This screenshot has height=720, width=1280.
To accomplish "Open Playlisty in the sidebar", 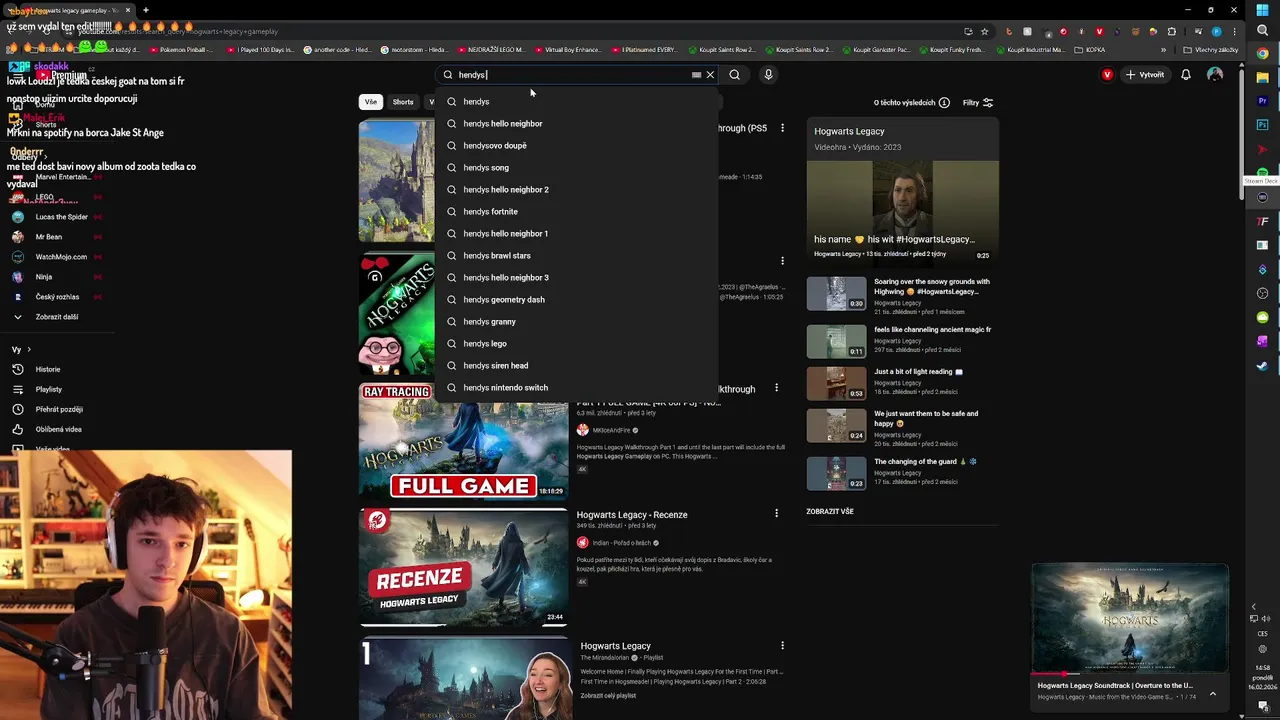I will 48,389.
